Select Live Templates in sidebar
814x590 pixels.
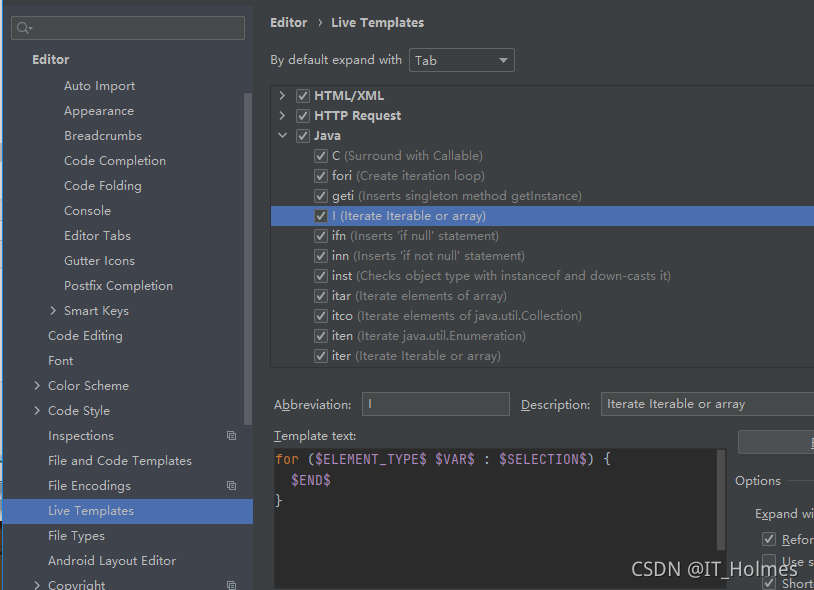[128, 511]
